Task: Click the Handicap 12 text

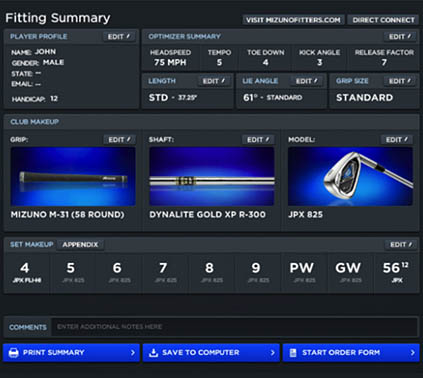Action: click(x=35, y=99)
